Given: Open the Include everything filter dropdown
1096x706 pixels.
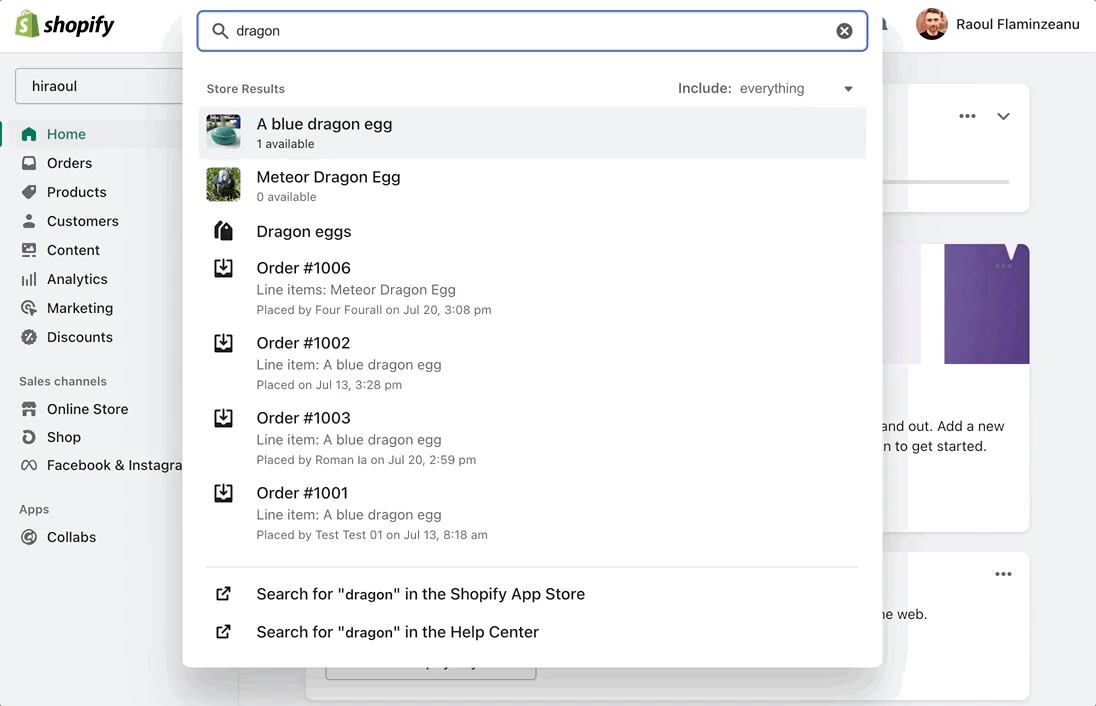Looking at the screenshot, I should coord(765,89).
